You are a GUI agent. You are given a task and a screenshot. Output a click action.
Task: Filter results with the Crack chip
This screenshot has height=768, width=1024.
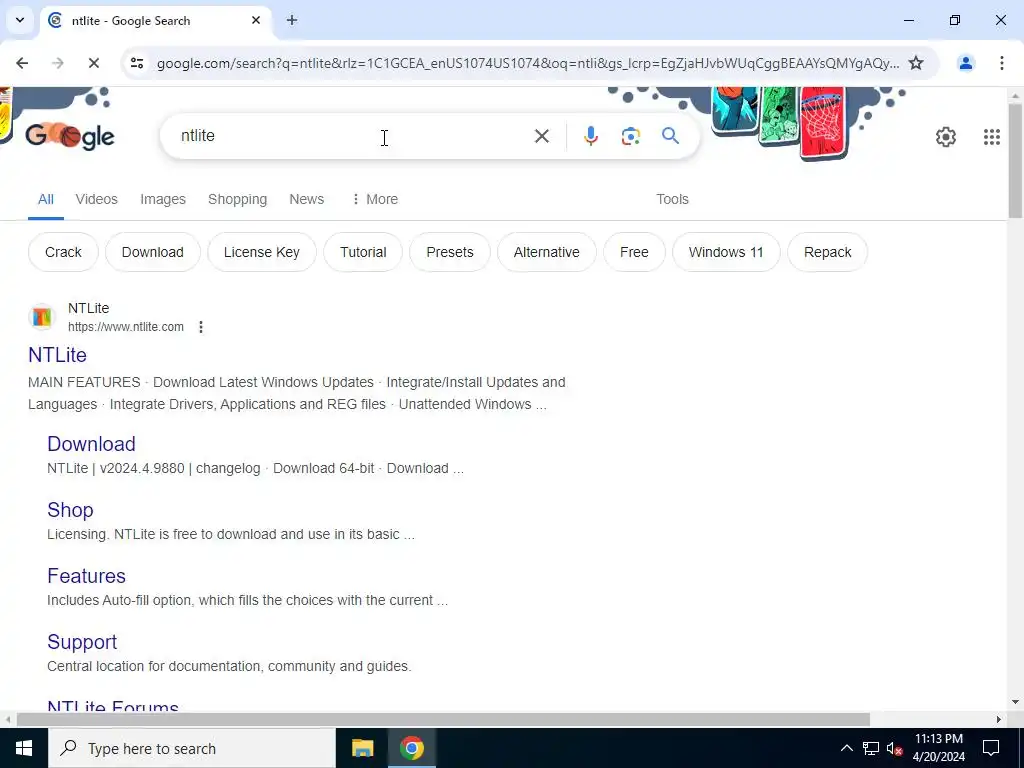pos(63,252)
